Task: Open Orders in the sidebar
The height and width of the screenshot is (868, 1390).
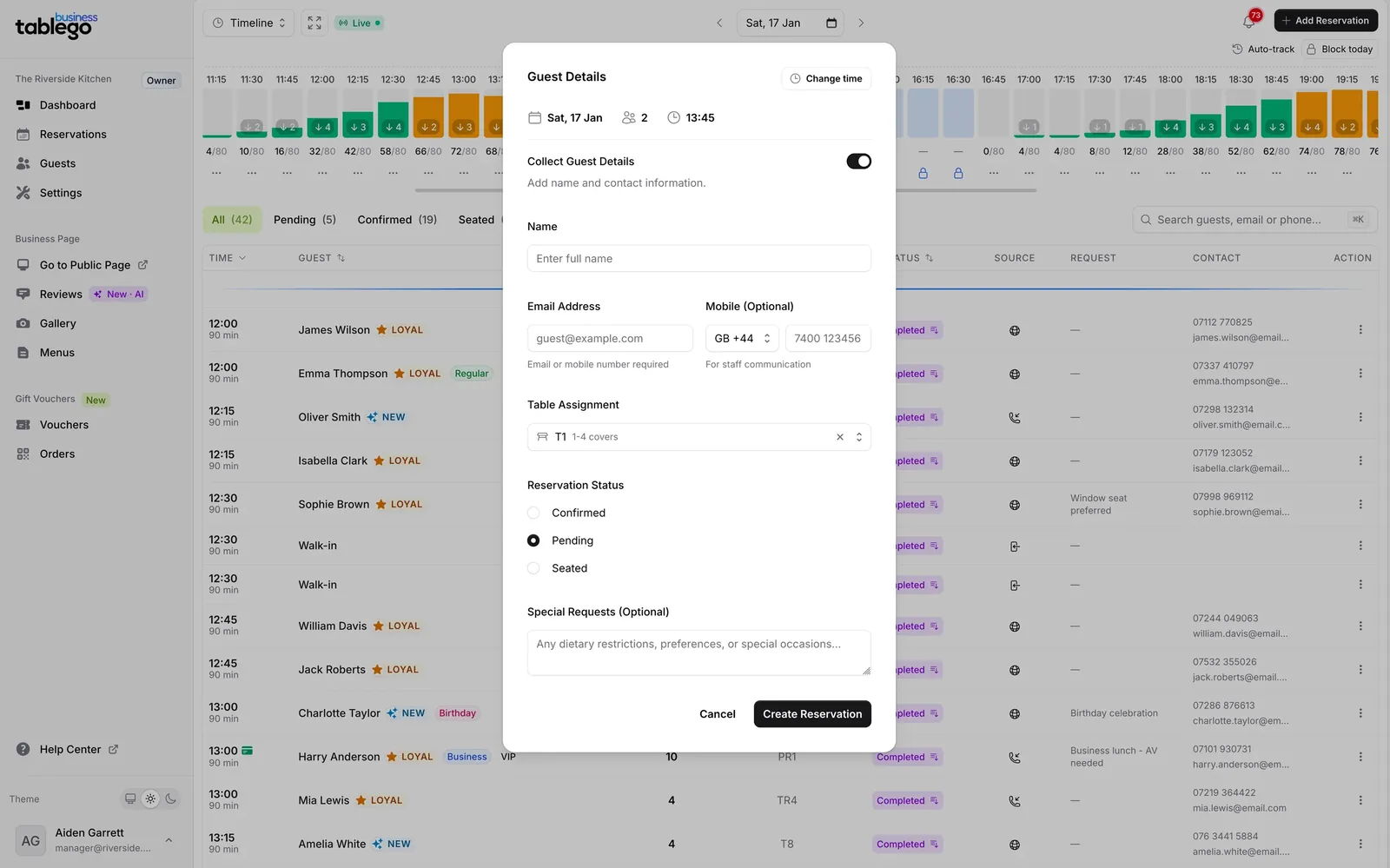Action: tap(57, 454)
